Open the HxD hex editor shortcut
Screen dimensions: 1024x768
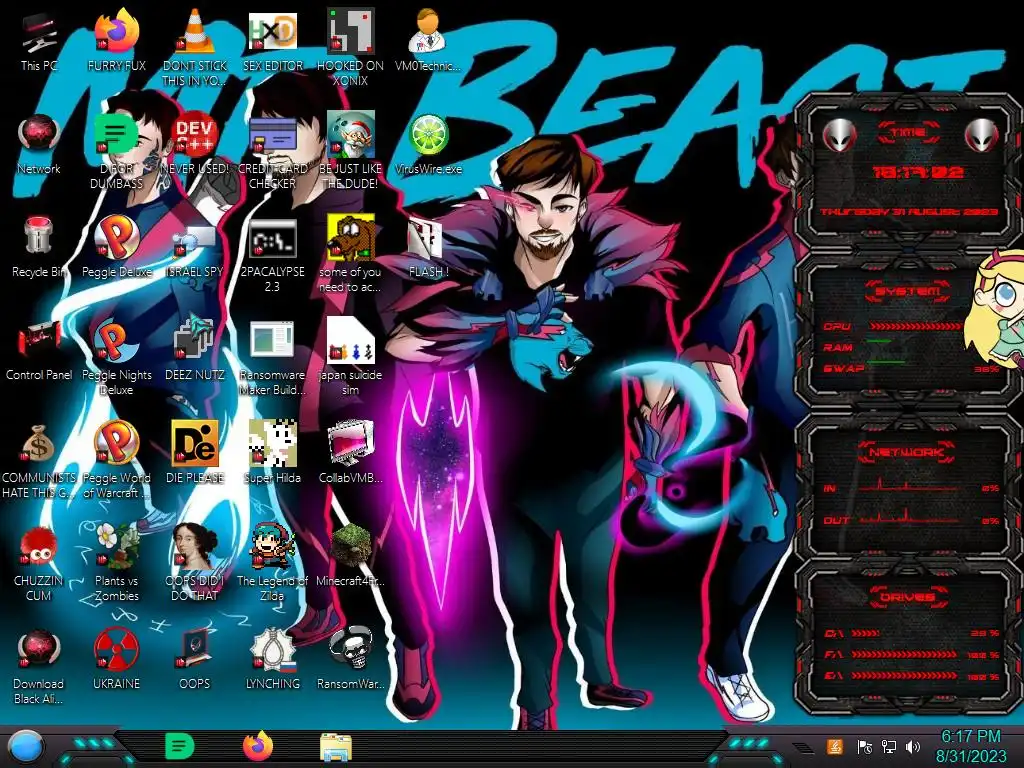click(272, 31)
